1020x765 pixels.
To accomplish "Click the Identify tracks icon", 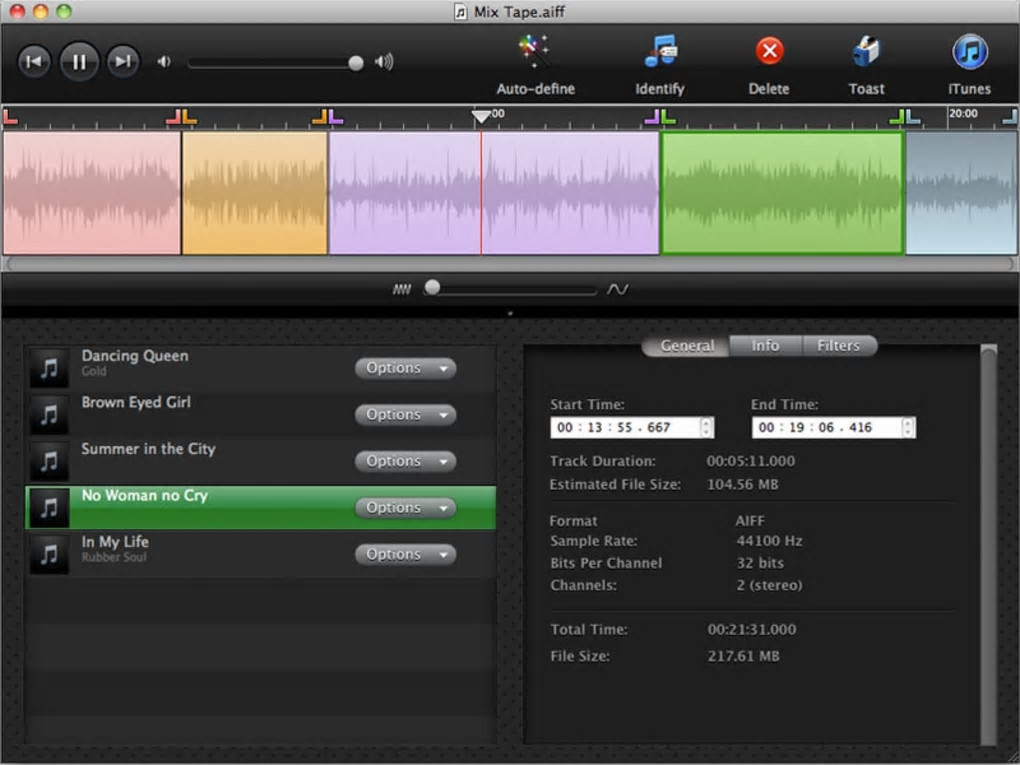I will tap(660, 52).
